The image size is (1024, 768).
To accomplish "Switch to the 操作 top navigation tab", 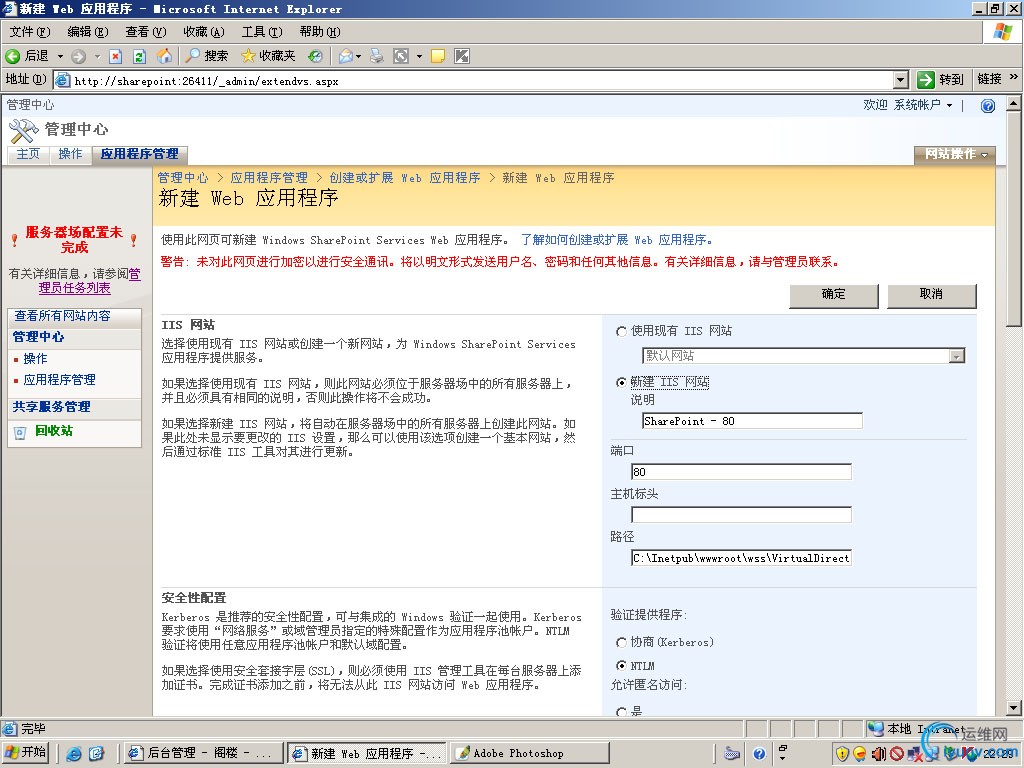I will click(71, 154).
